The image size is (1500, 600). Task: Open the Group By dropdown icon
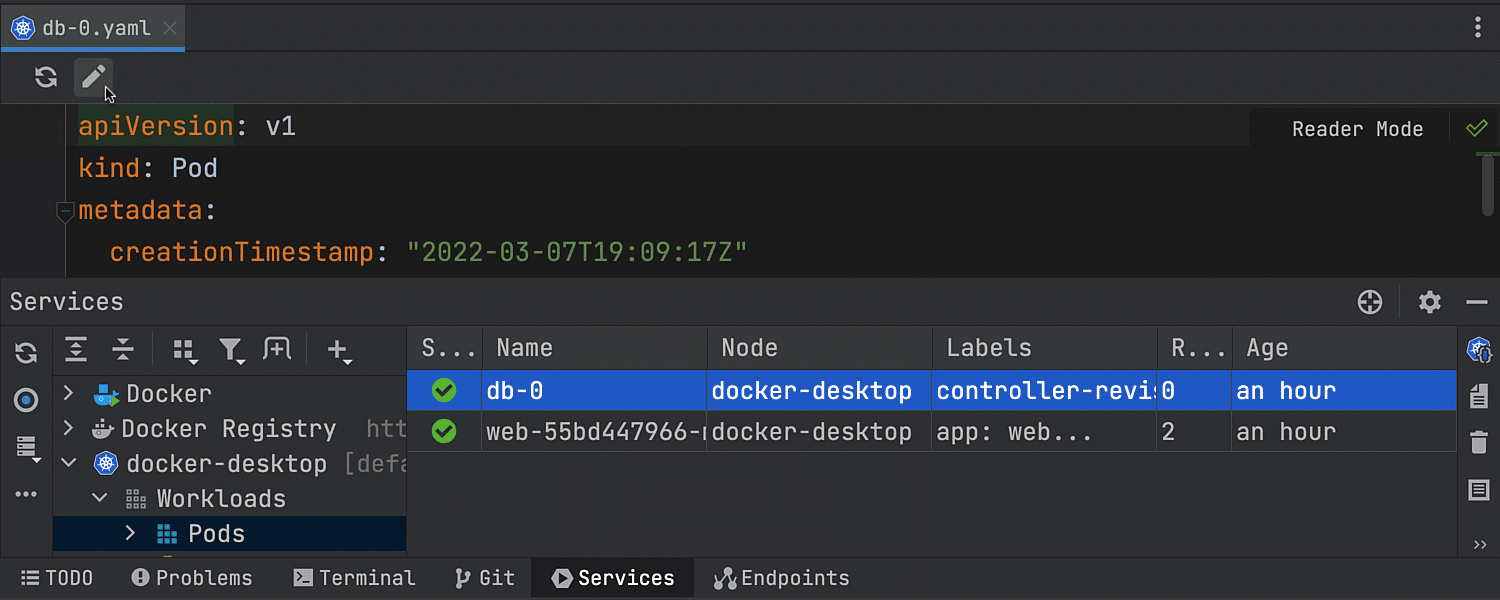pos(184,349)
